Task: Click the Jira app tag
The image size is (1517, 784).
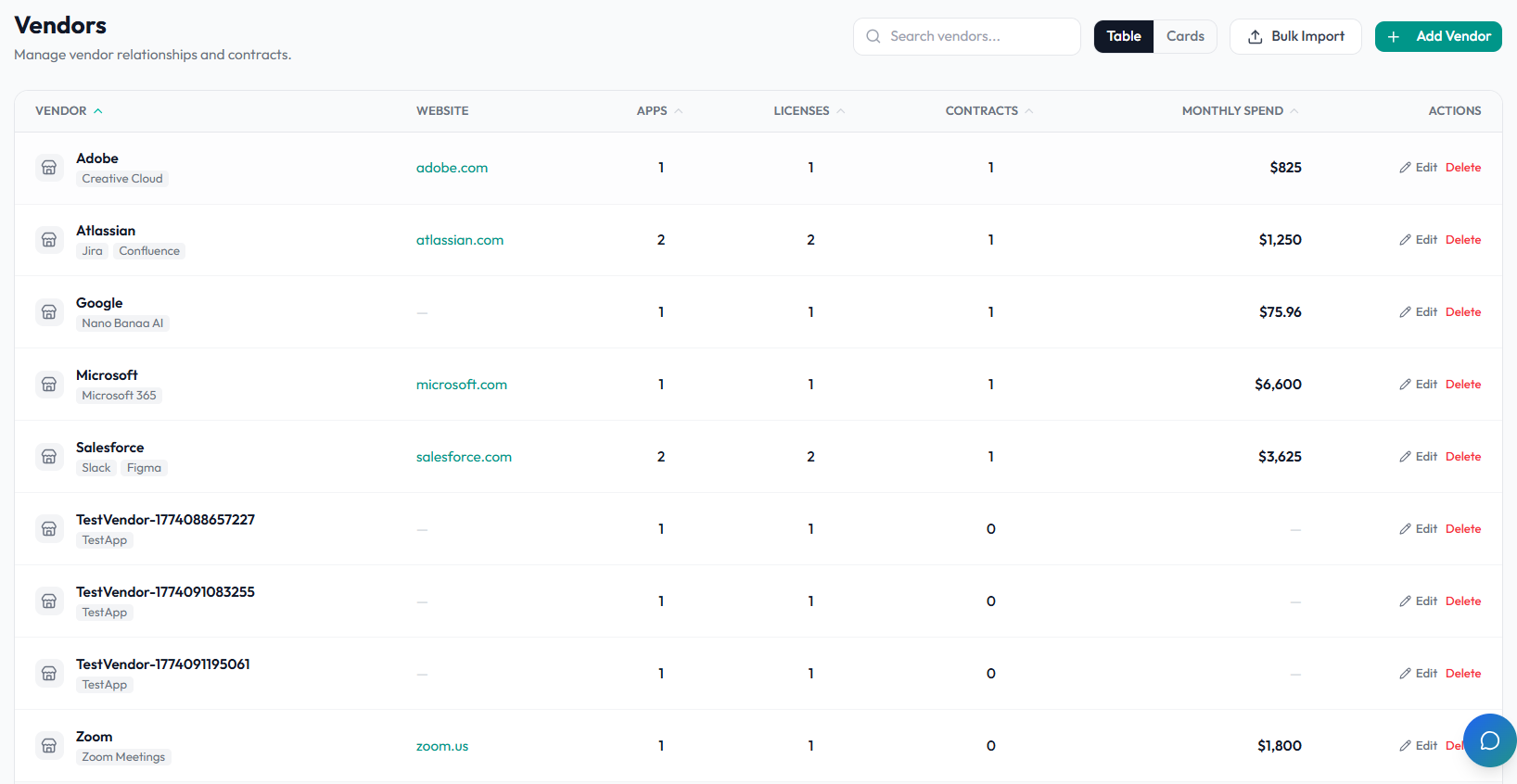Action: click(93, 251)
